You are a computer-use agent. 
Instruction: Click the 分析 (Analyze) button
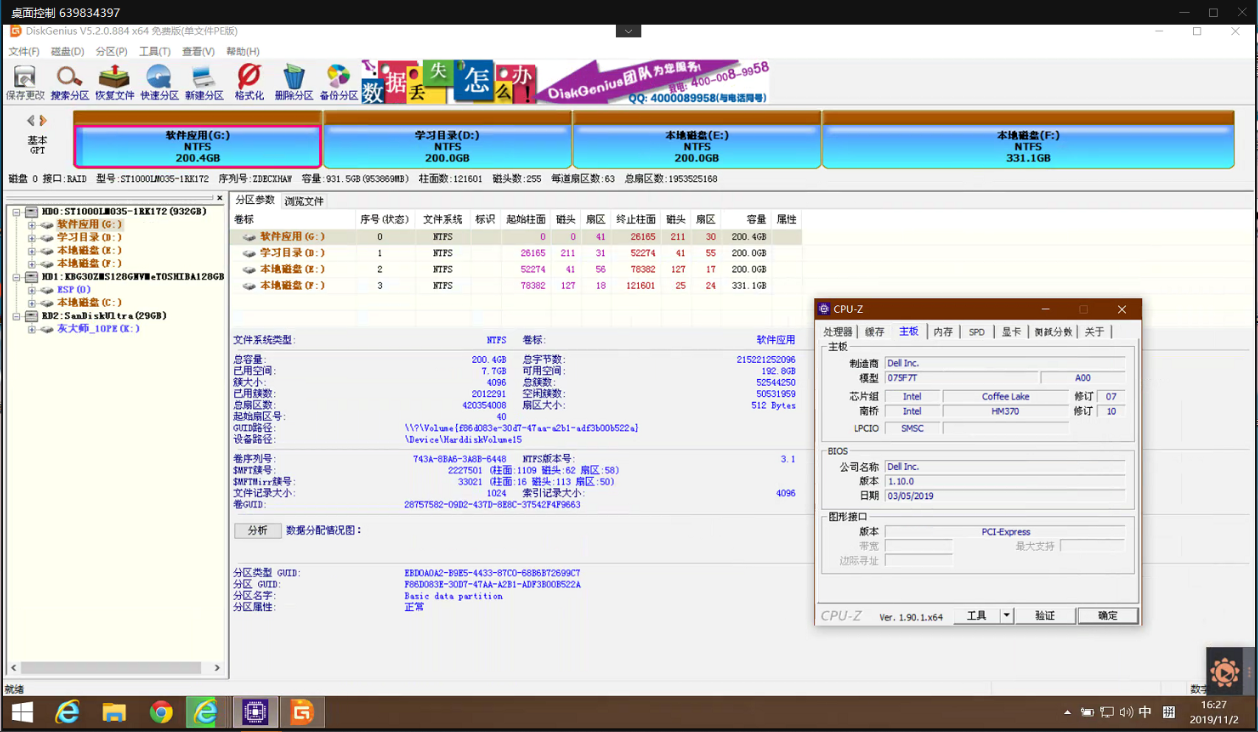(x=257, y=531)
